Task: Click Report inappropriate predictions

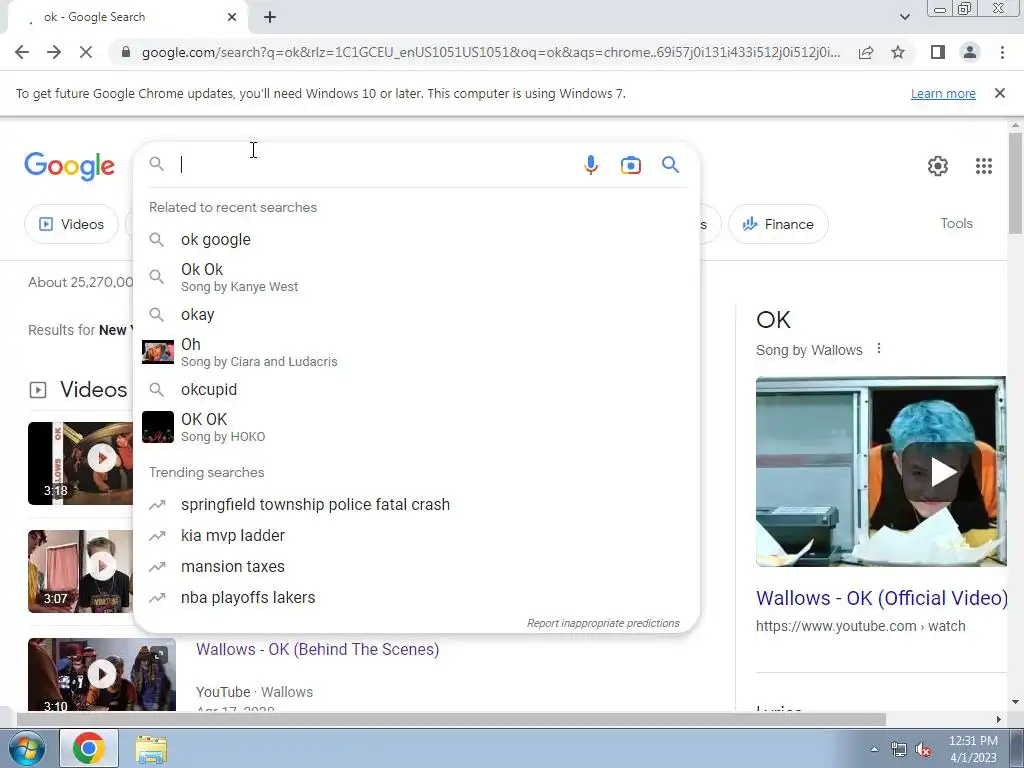Action: tap(603, 623)
